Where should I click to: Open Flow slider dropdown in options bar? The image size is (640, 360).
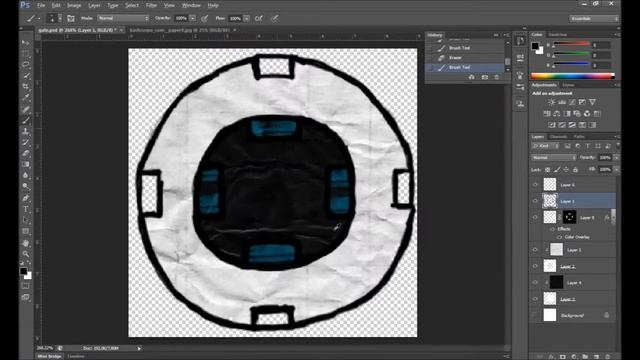[x=247, y=18]
